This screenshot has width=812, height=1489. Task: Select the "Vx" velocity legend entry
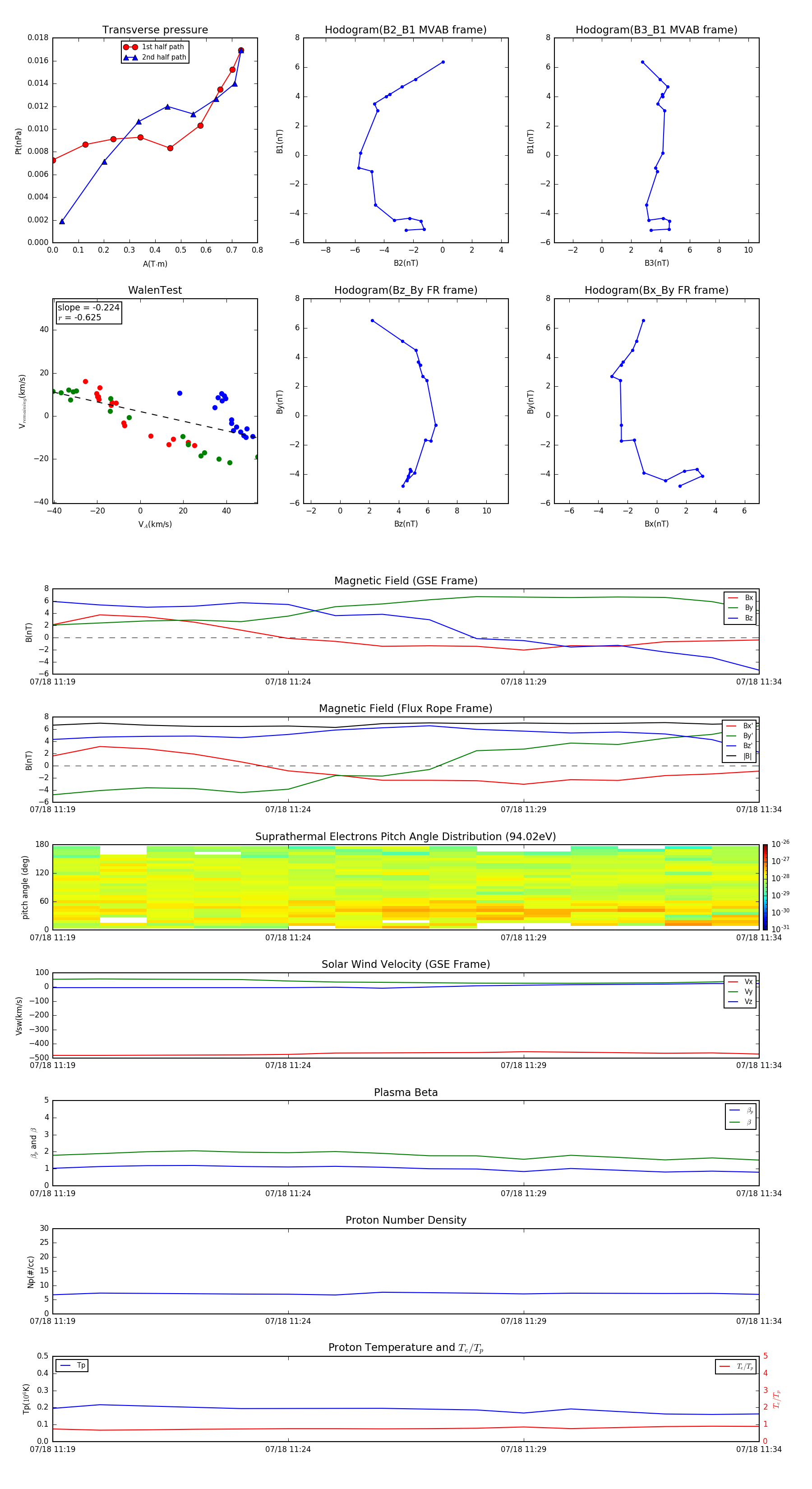[740, 981]
